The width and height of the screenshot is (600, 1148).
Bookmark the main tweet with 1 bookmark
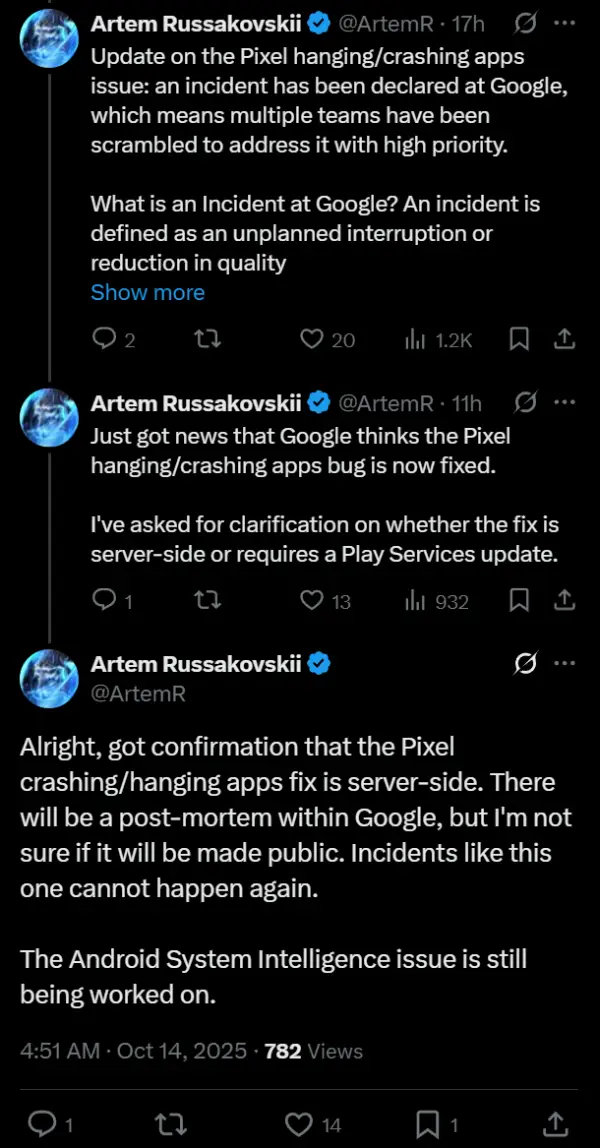click(x=430, y=1123)
